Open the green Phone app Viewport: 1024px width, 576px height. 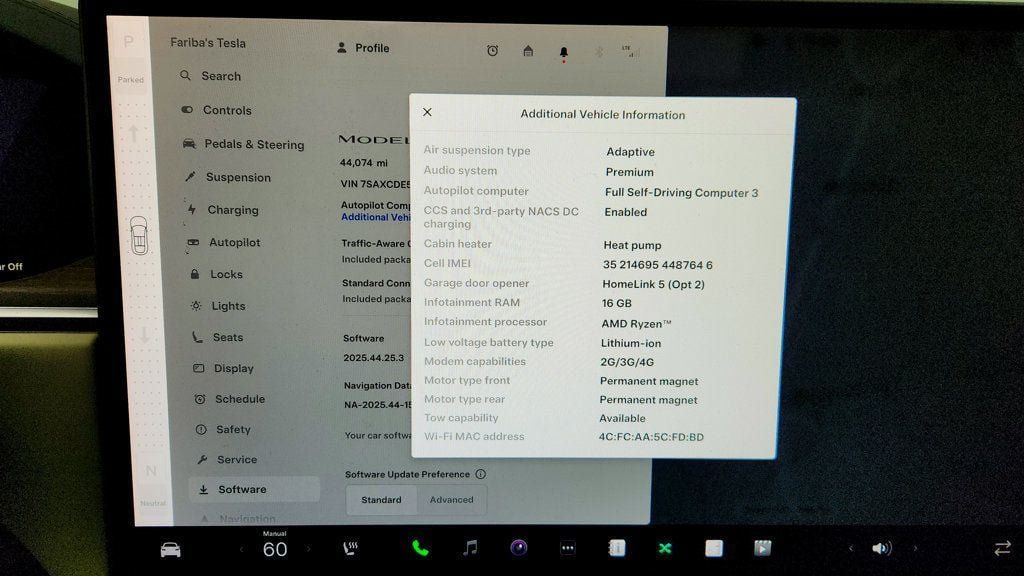pos(420,548)
